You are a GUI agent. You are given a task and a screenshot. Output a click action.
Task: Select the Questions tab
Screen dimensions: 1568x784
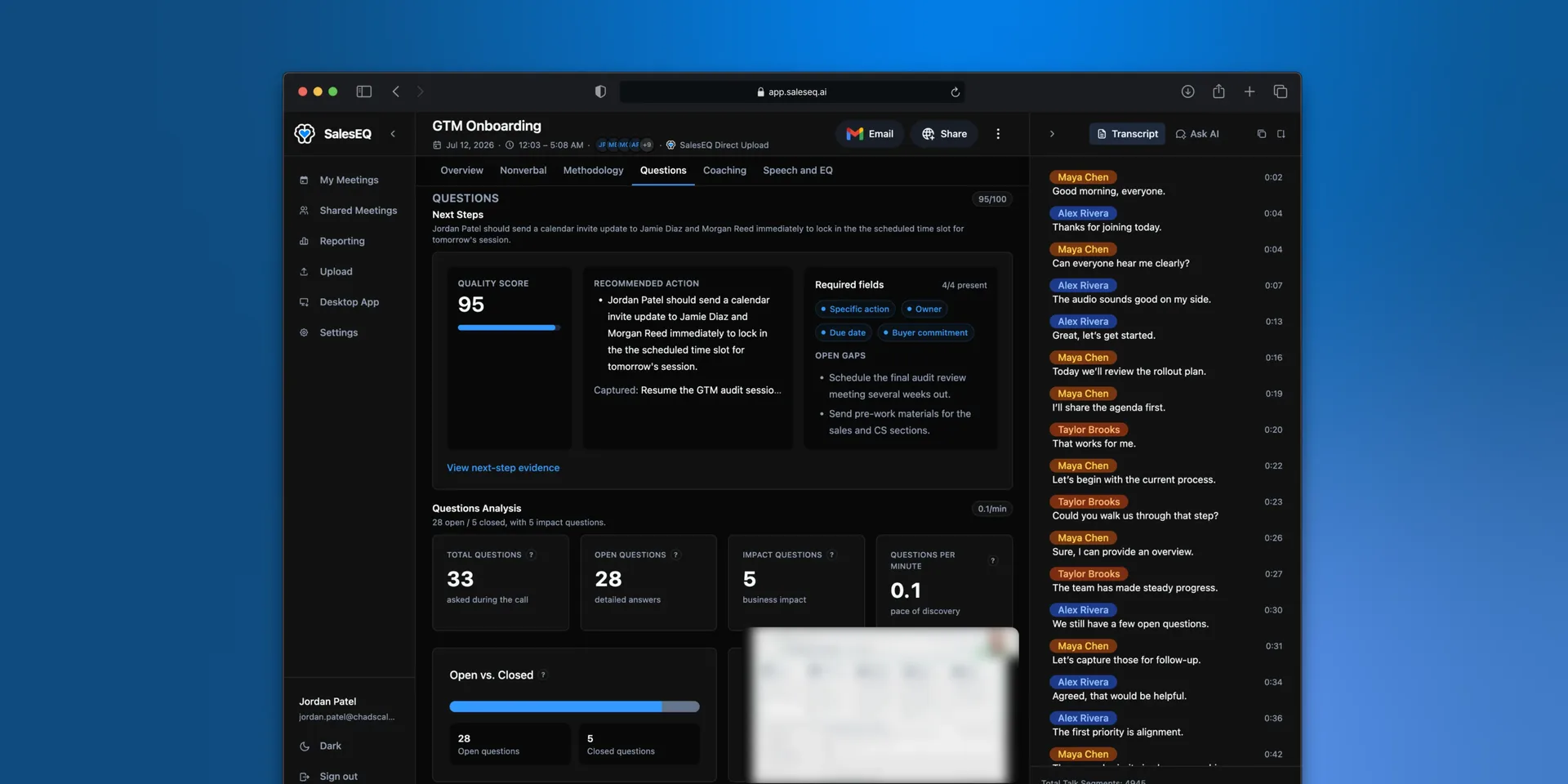pos(663,171)
